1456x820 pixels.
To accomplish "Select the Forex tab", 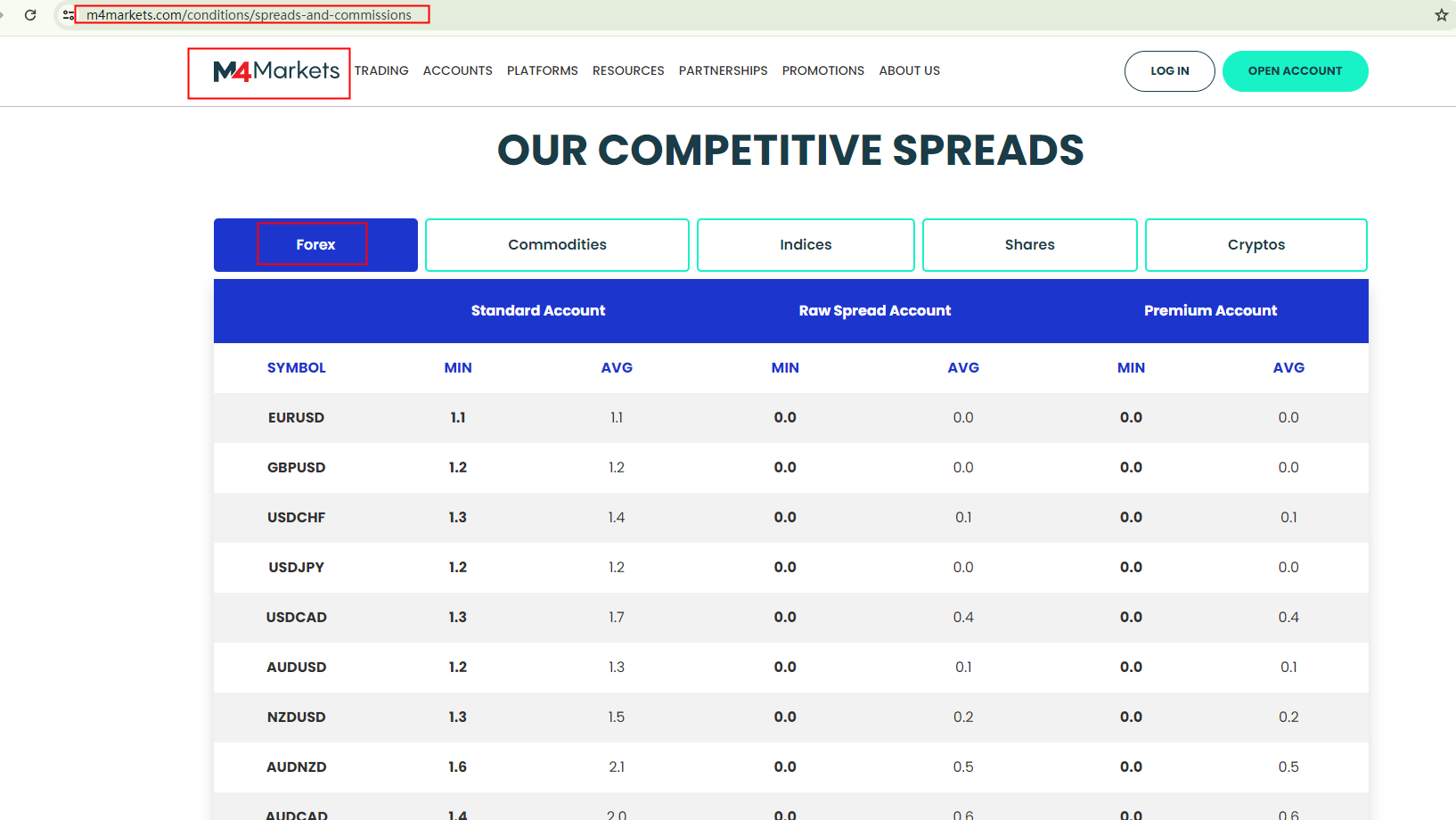I will pyautogui.click(x=315, y=245).
